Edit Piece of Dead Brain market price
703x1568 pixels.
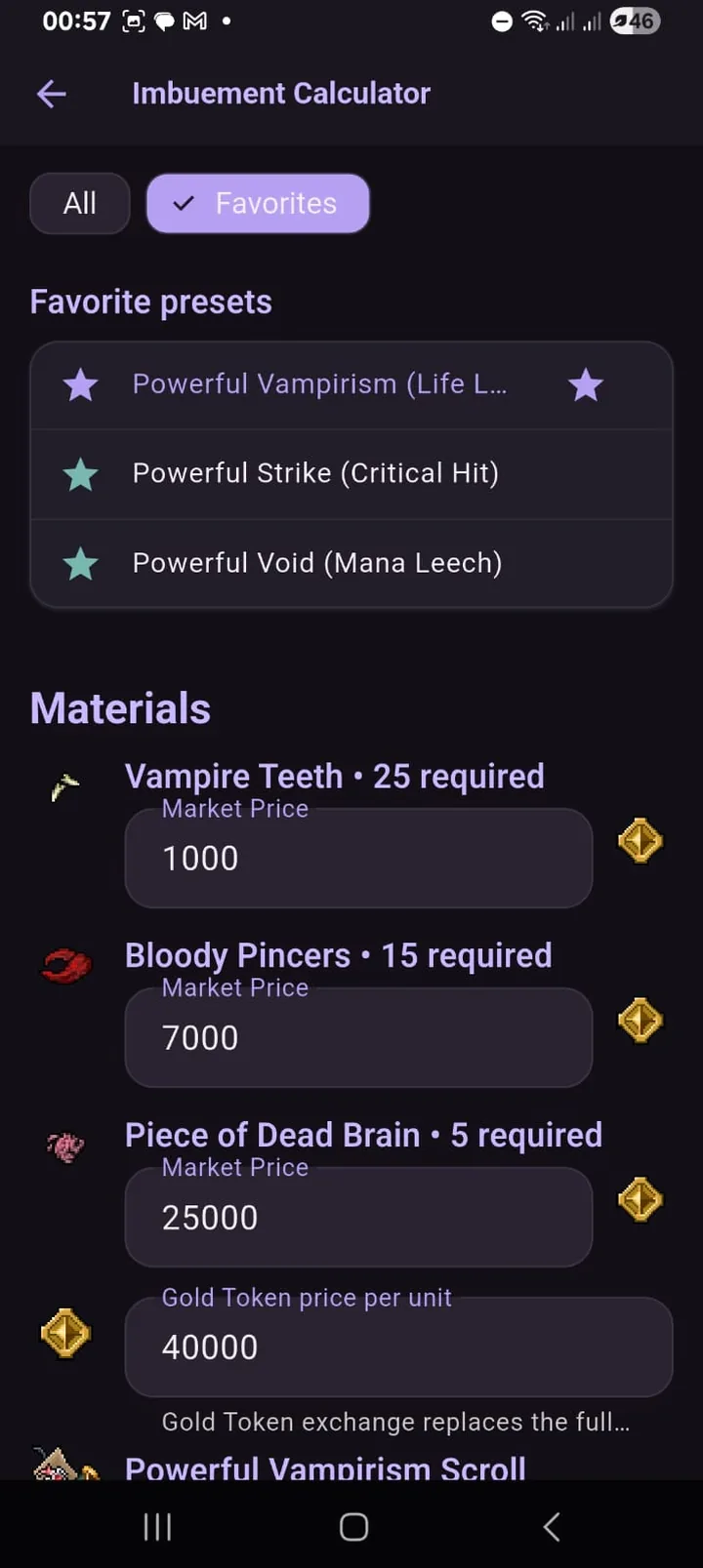click(358, 1217)
